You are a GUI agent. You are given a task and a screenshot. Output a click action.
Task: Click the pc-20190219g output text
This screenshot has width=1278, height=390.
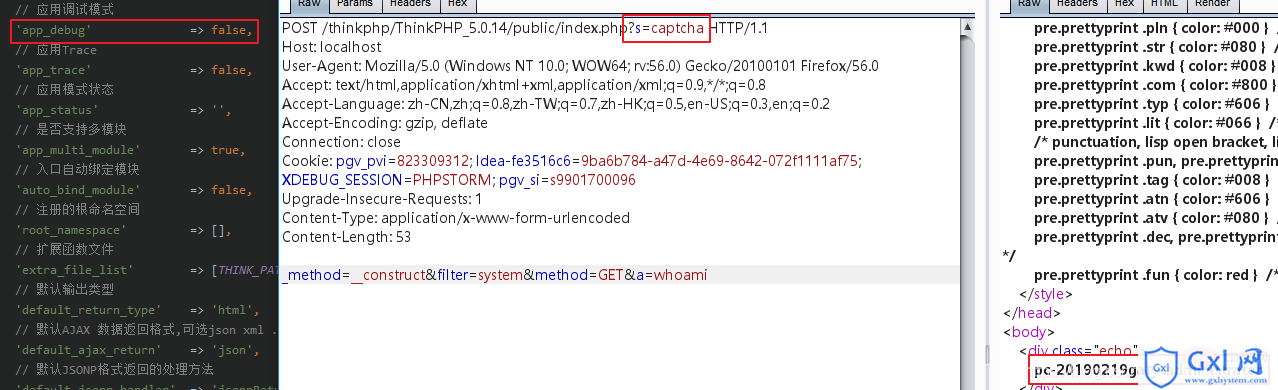click(x=1085, y=371)
